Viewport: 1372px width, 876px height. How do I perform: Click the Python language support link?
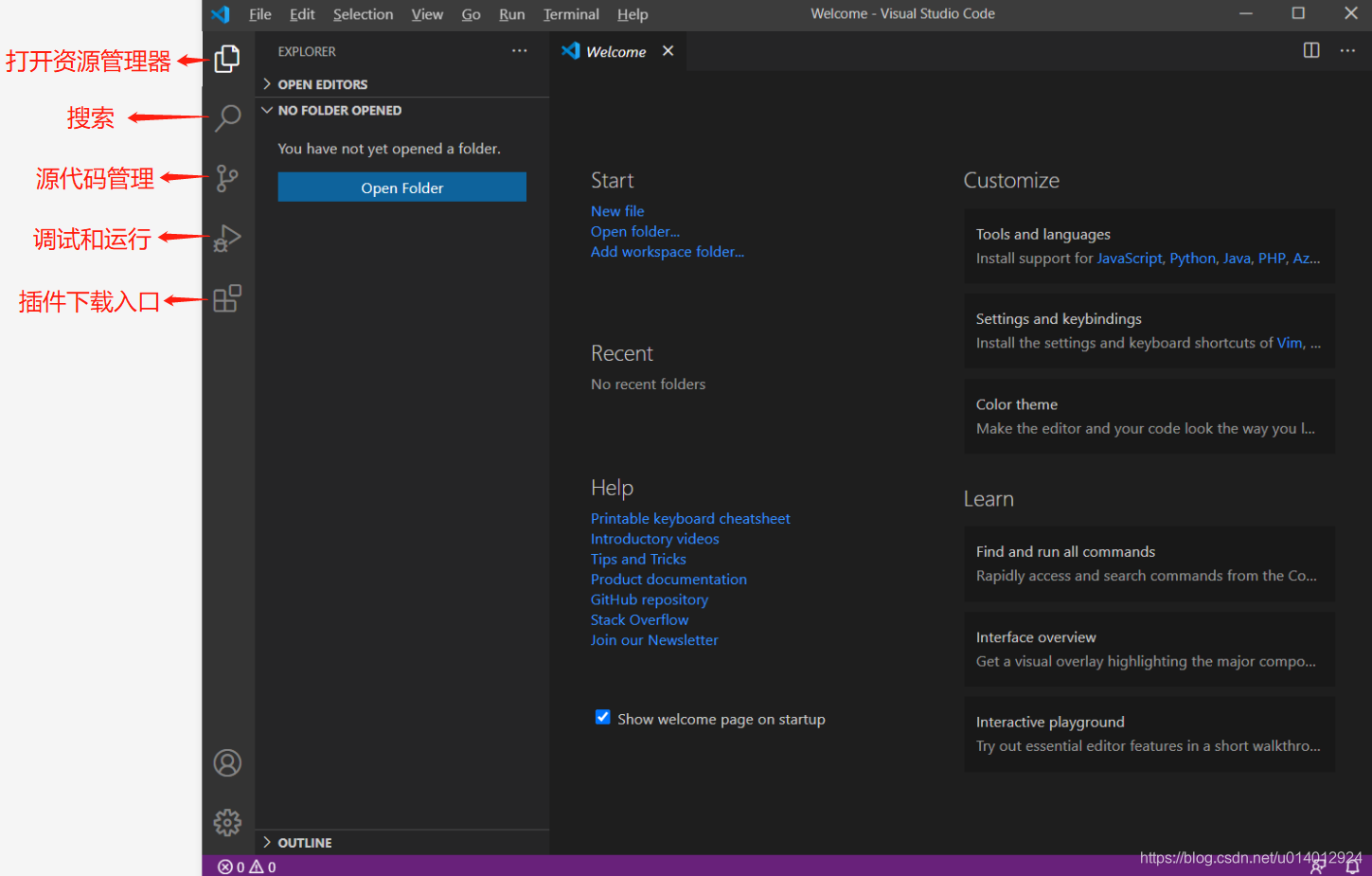[x=1192, y=258]
